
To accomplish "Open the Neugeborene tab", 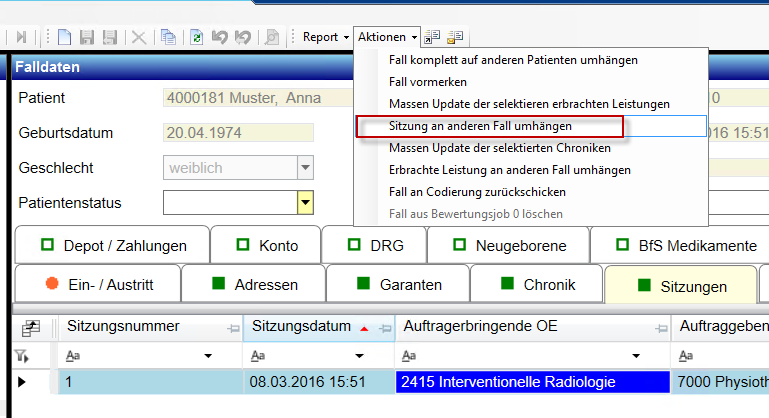I will tap(509, 245).
